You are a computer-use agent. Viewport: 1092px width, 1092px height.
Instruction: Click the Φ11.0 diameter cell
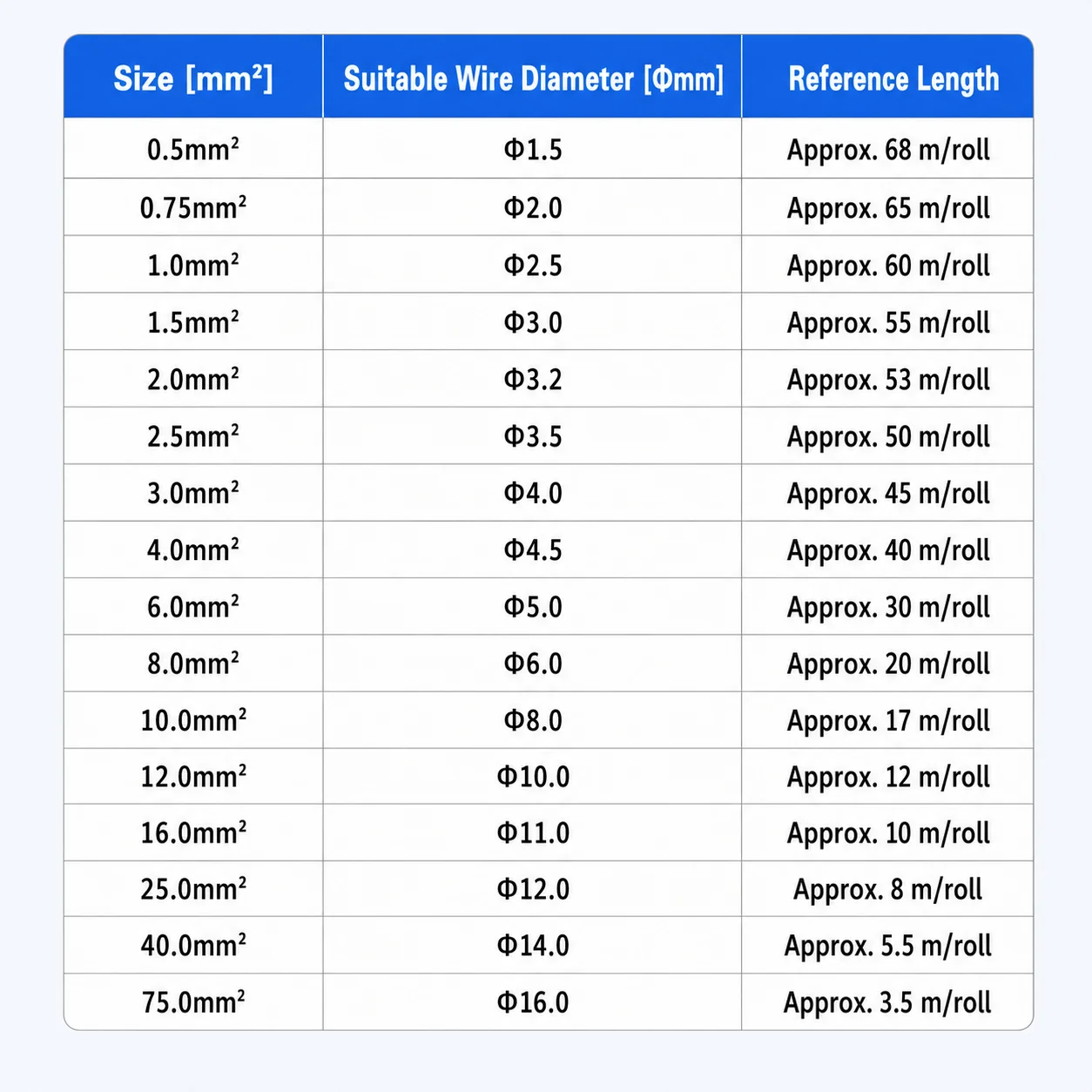(x=532, y=832)
